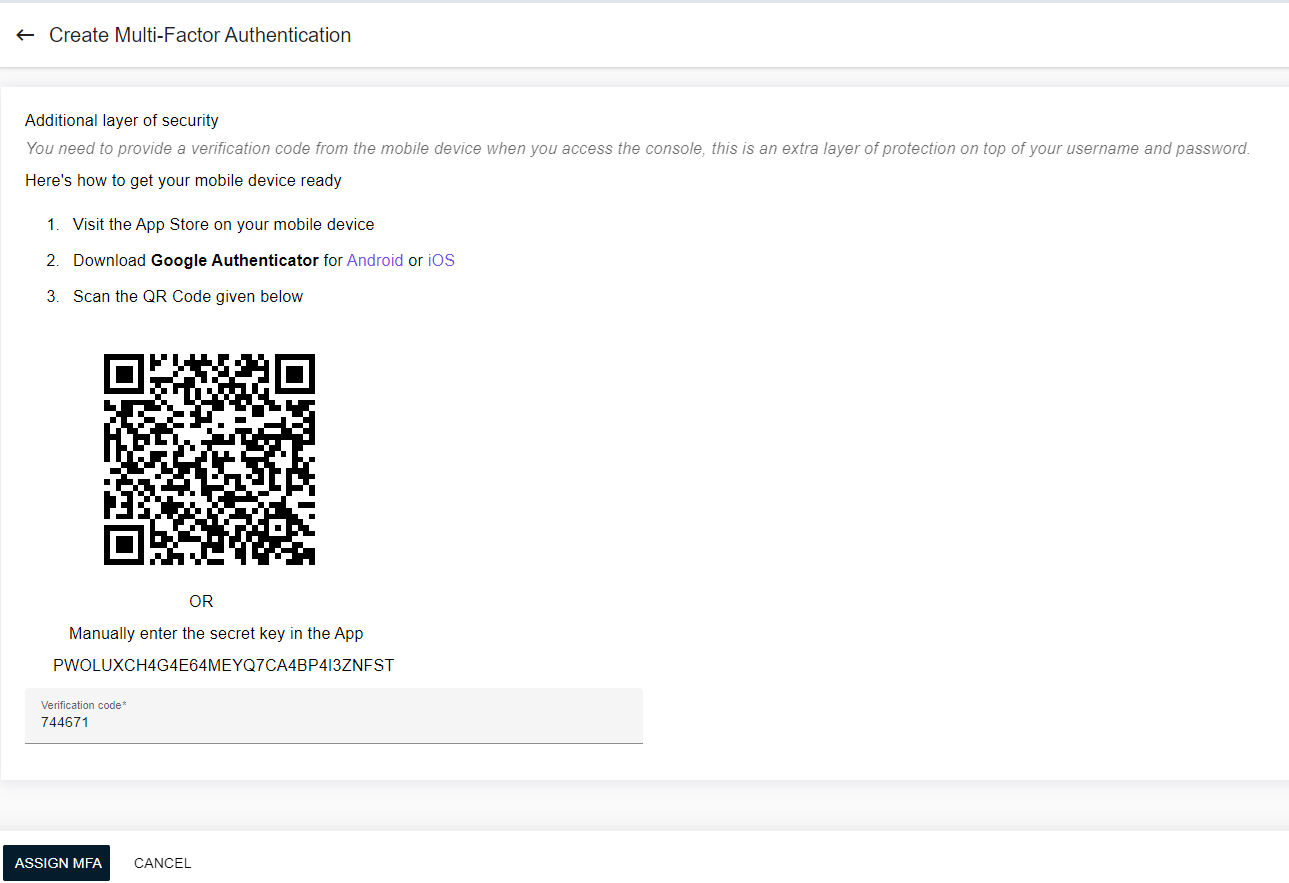This screenshot has width=1289, height=883.
Task: Click the 'Additional layer of security' heading
Action: click(x=122, y=120)
